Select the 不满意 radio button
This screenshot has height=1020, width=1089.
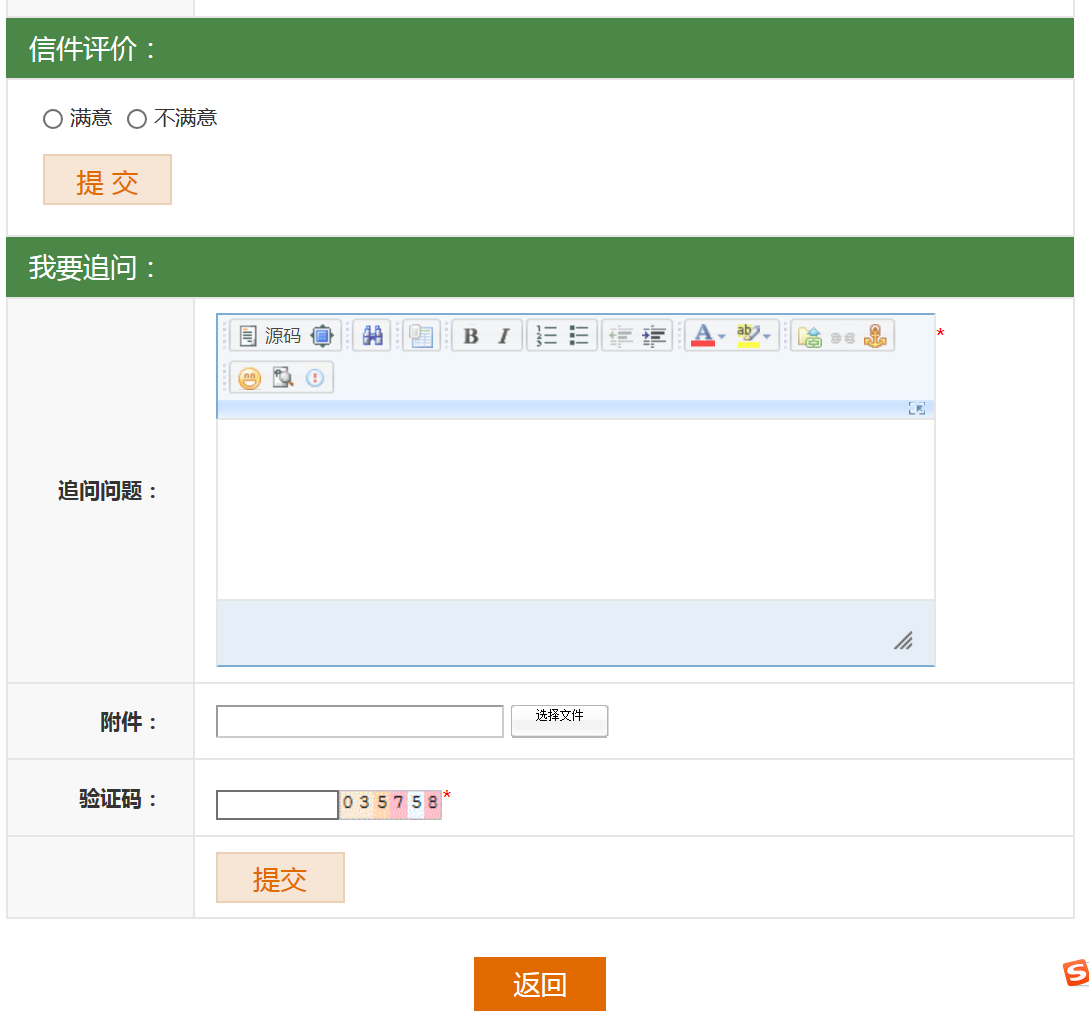[x=137, y=119]
